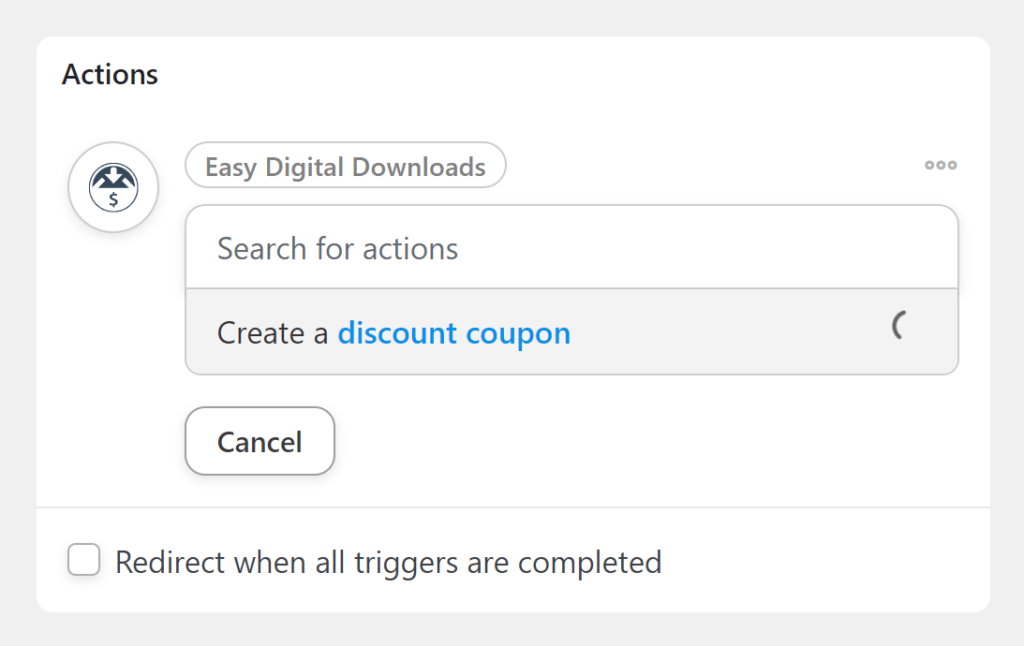Place cursor in the action search box
The width and height of the screenshot is (1024, 646).
(x=571, y=248)
